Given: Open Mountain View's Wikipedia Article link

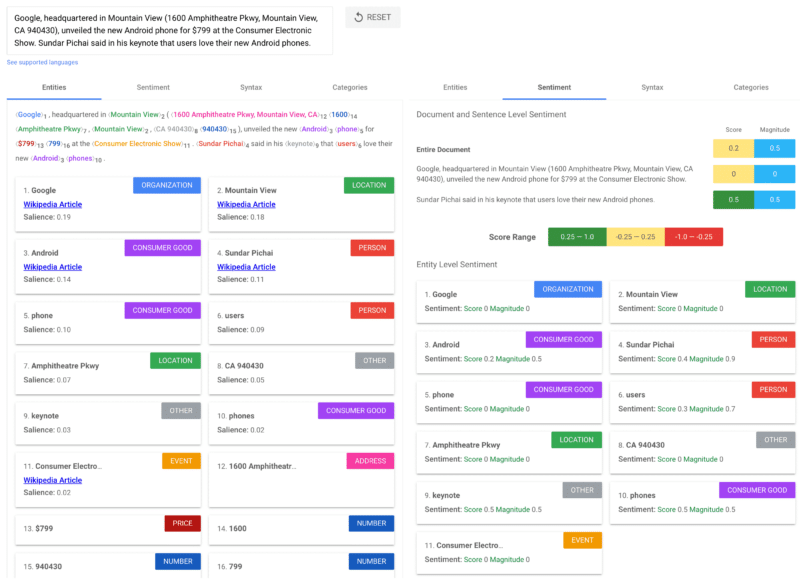Looking at the screenshot, I should pyautogui.click(x=246, y=204).
